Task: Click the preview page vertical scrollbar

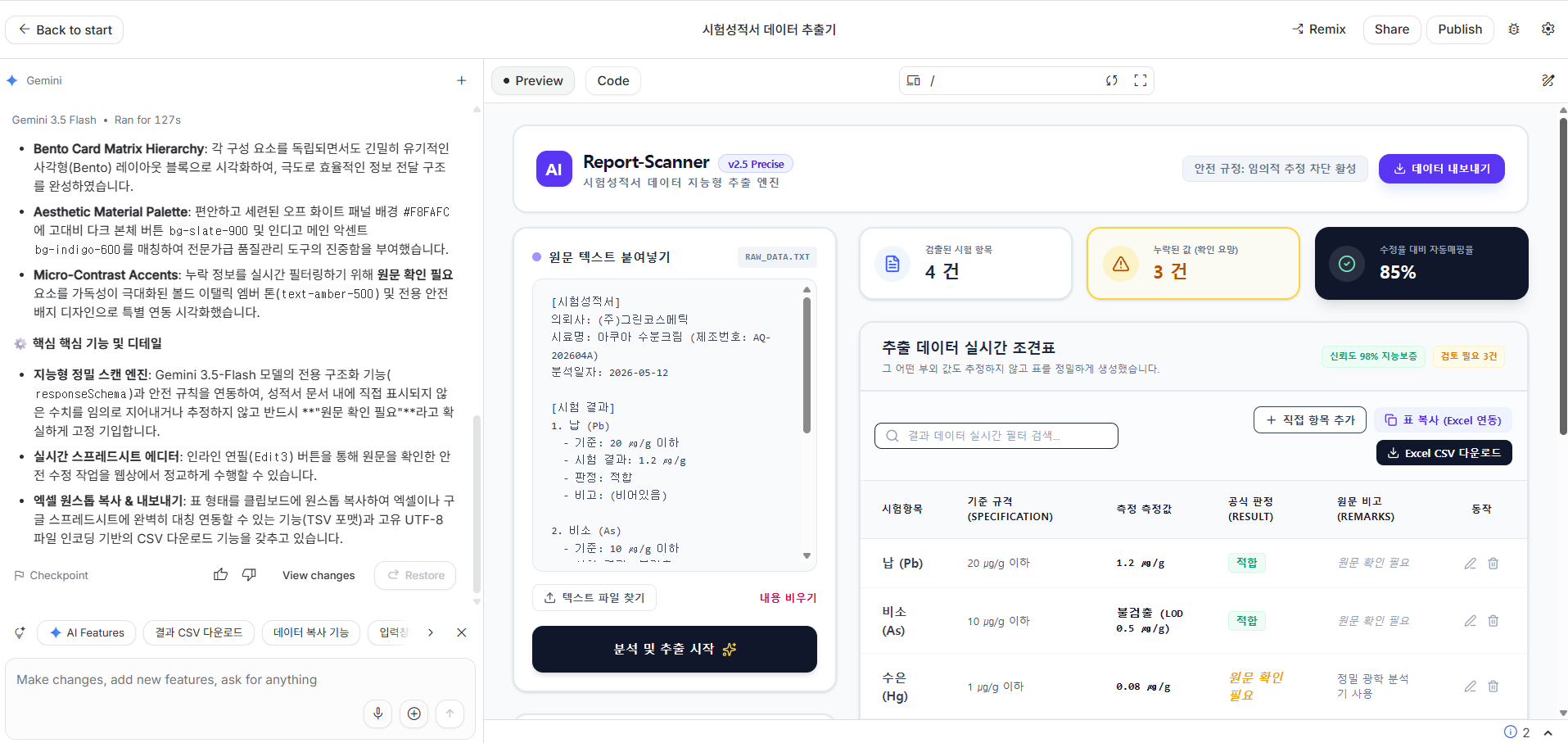Action: (1563, 276)
